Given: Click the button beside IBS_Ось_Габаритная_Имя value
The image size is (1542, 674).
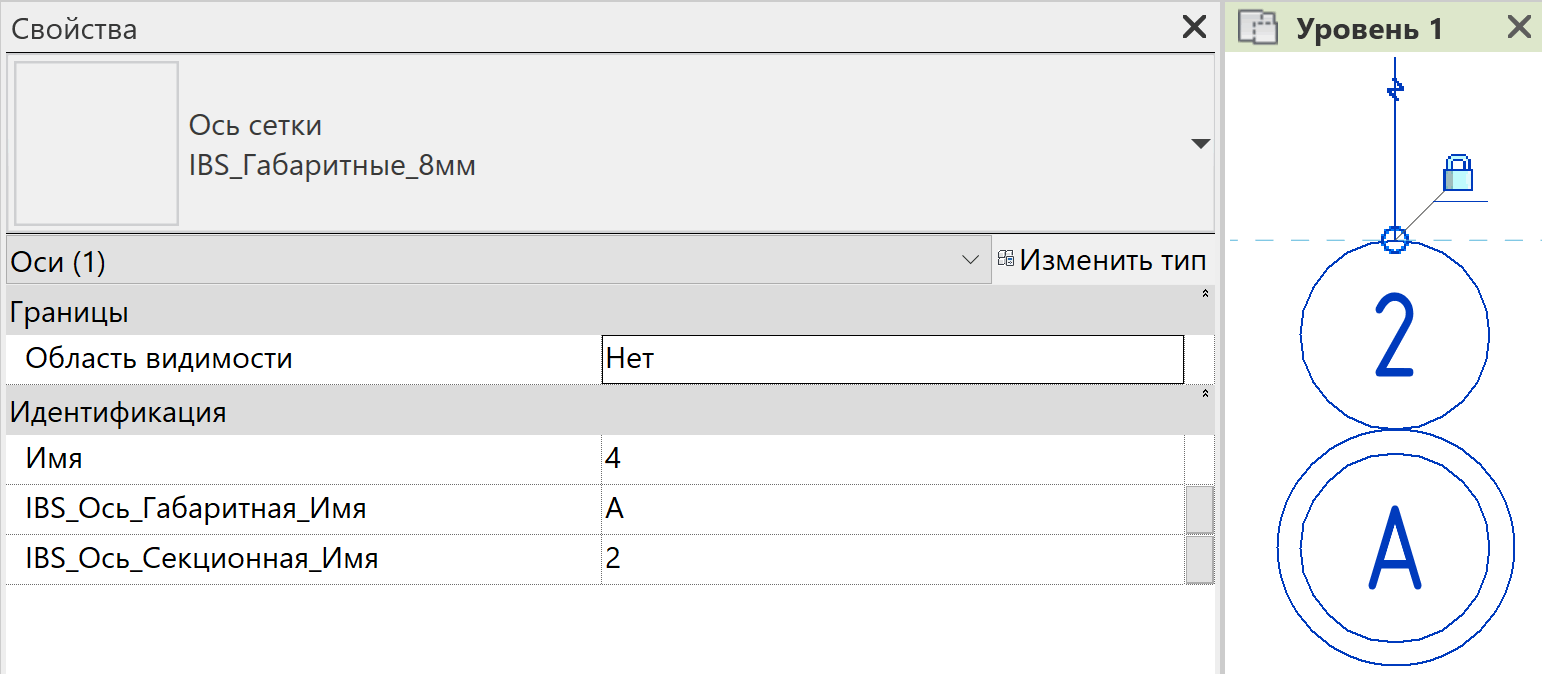Looking at the screenshot, I should pos(1199,509).
